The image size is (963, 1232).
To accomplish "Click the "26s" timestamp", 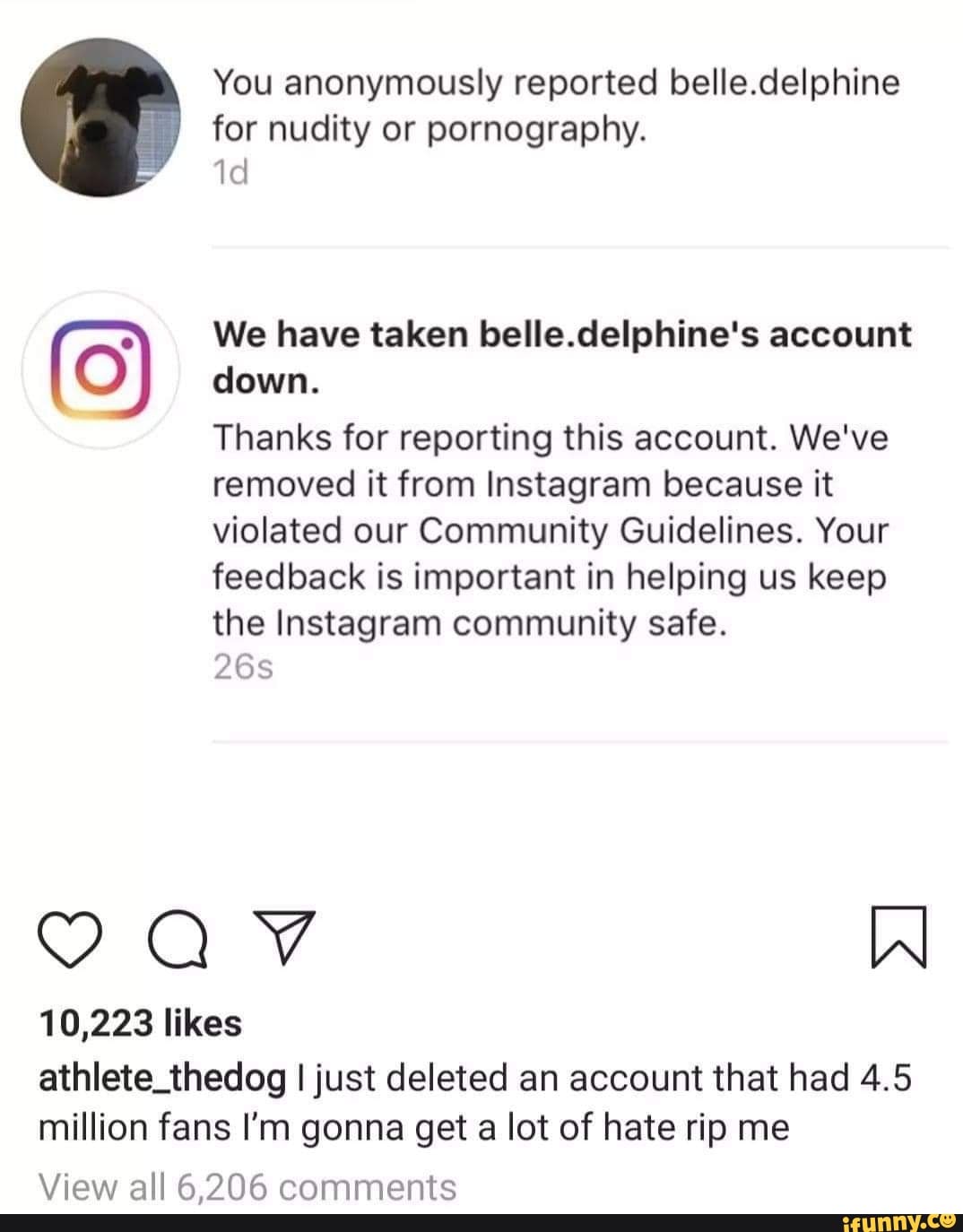I will click(242, 667).
